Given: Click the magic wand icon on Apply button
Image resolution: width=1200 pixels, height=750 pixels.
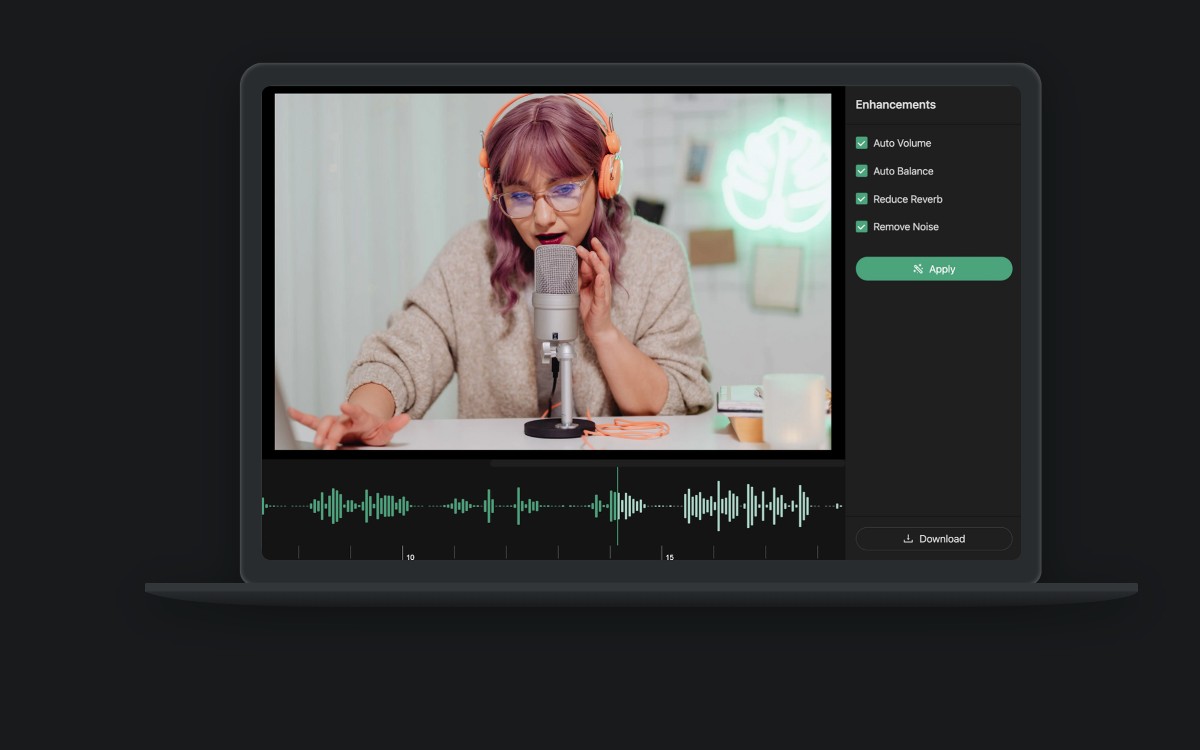Looking at the screenshot, I should point(917,268).
